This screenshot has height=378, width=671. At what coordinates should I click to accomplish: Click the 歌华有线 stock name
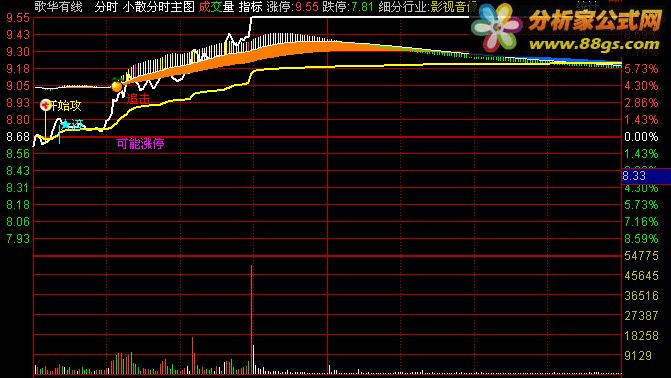(x=58, y=7)
